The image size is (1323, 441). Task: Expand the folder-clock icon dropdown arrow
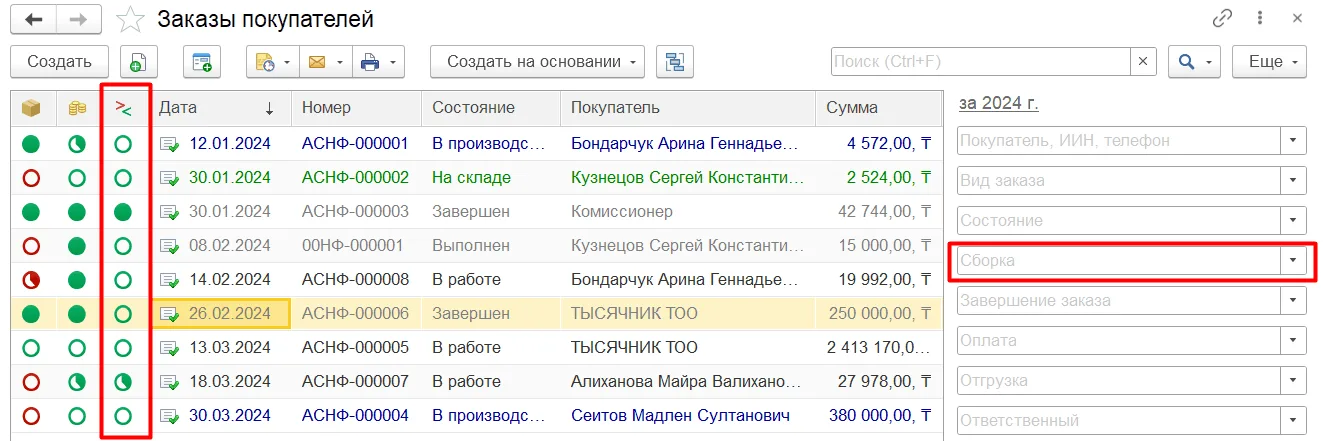tap(289, 62)
